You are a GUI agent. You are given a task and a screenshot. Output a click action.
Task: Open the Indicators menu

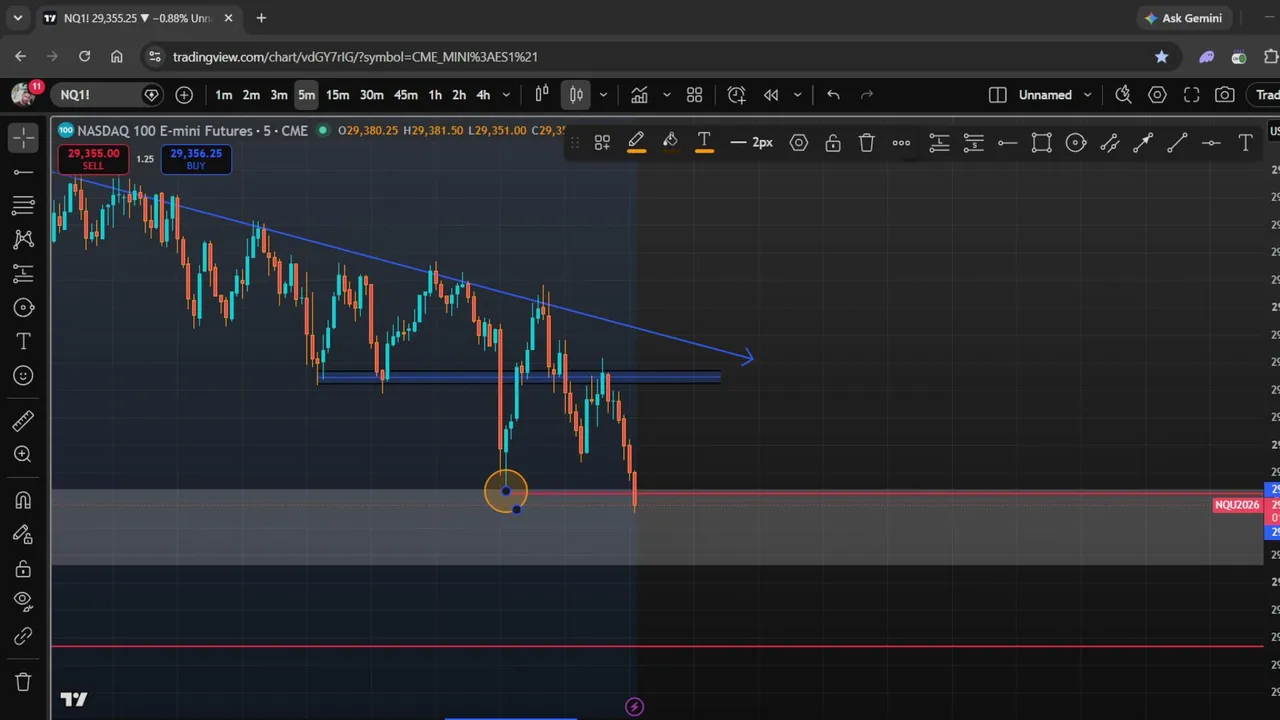(x=639, y=95)
